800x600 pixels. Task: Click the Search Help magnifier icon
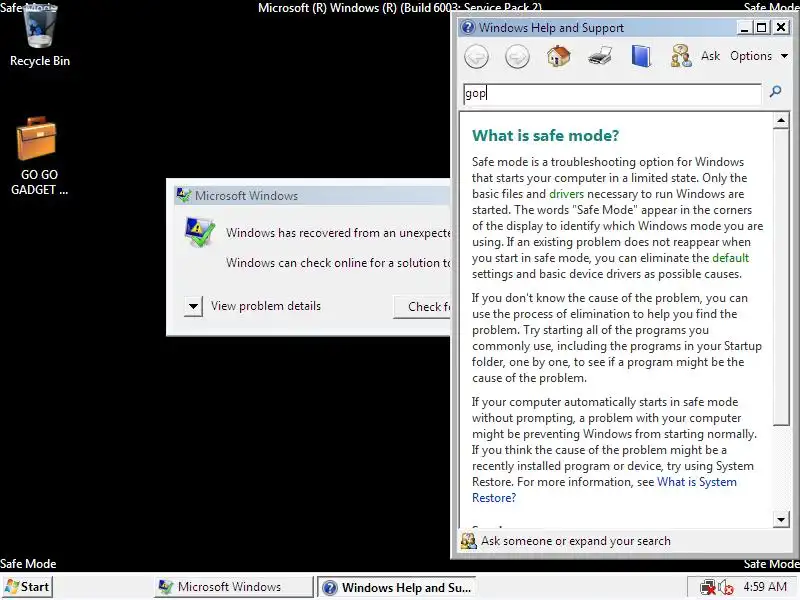point(776,92)
